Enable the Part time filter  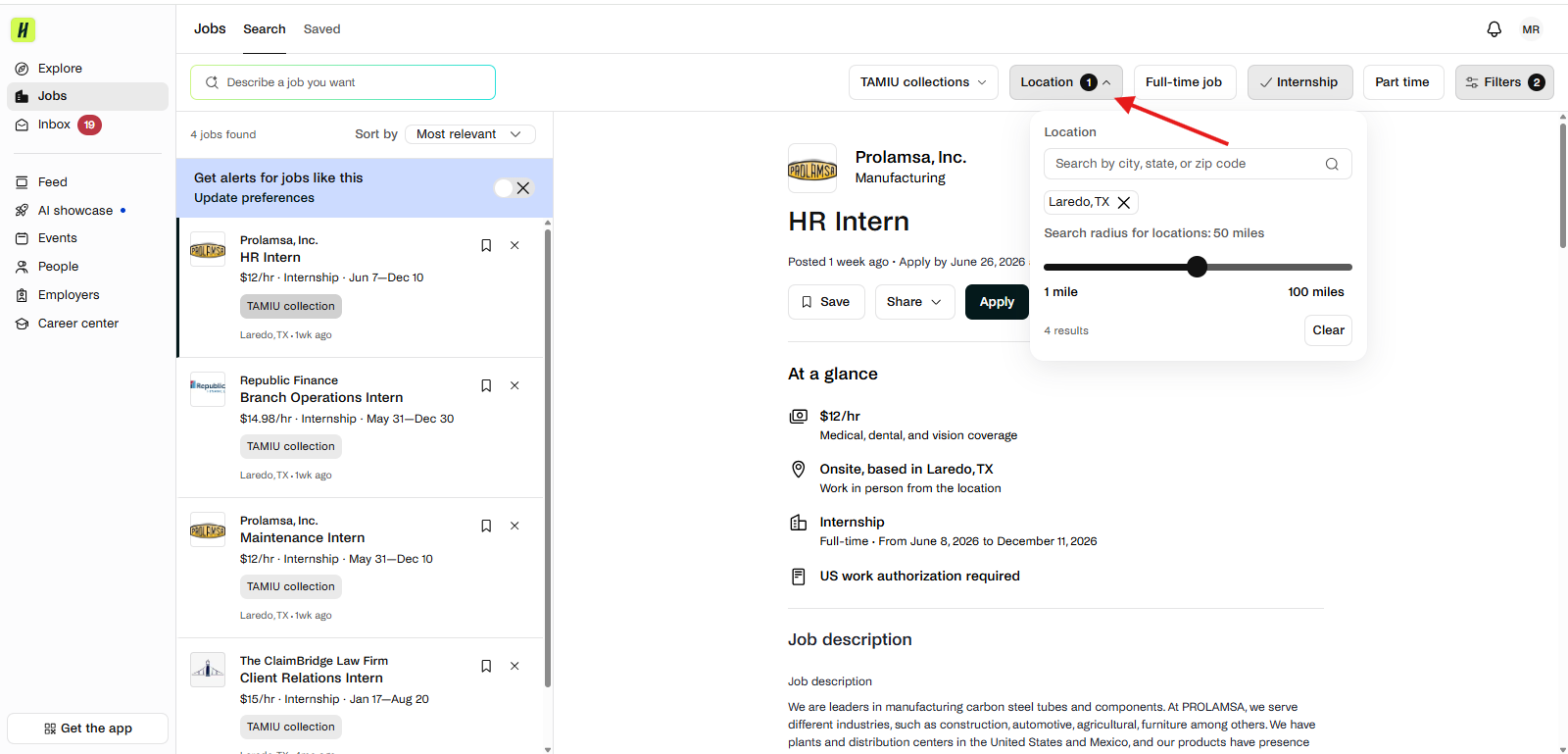pos(1401,82)
